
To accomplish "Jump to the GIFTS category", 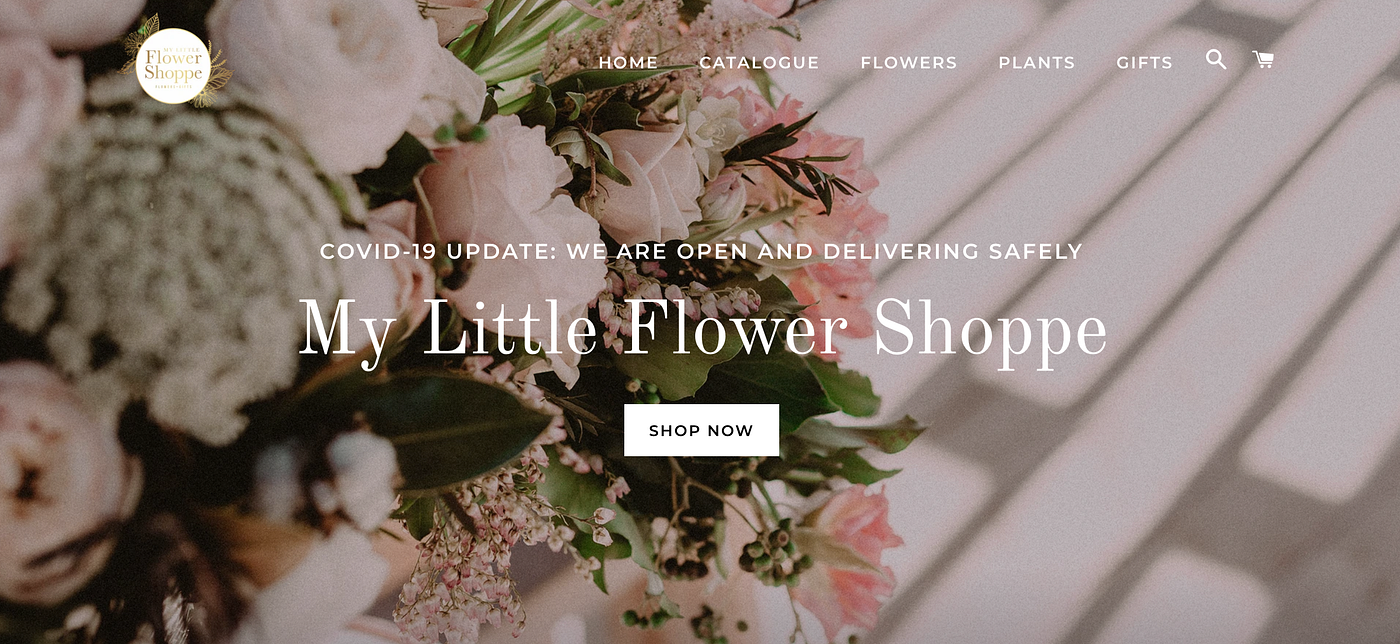I will (x=1144, y=63).
